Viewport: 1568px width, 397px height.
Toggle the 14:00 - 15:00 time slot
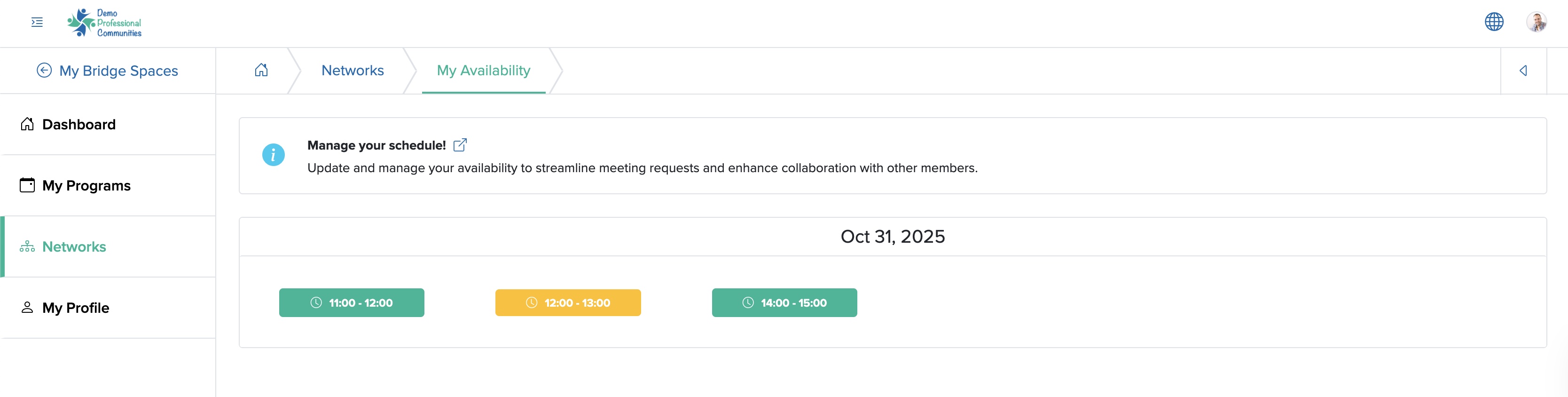[784, 302]
